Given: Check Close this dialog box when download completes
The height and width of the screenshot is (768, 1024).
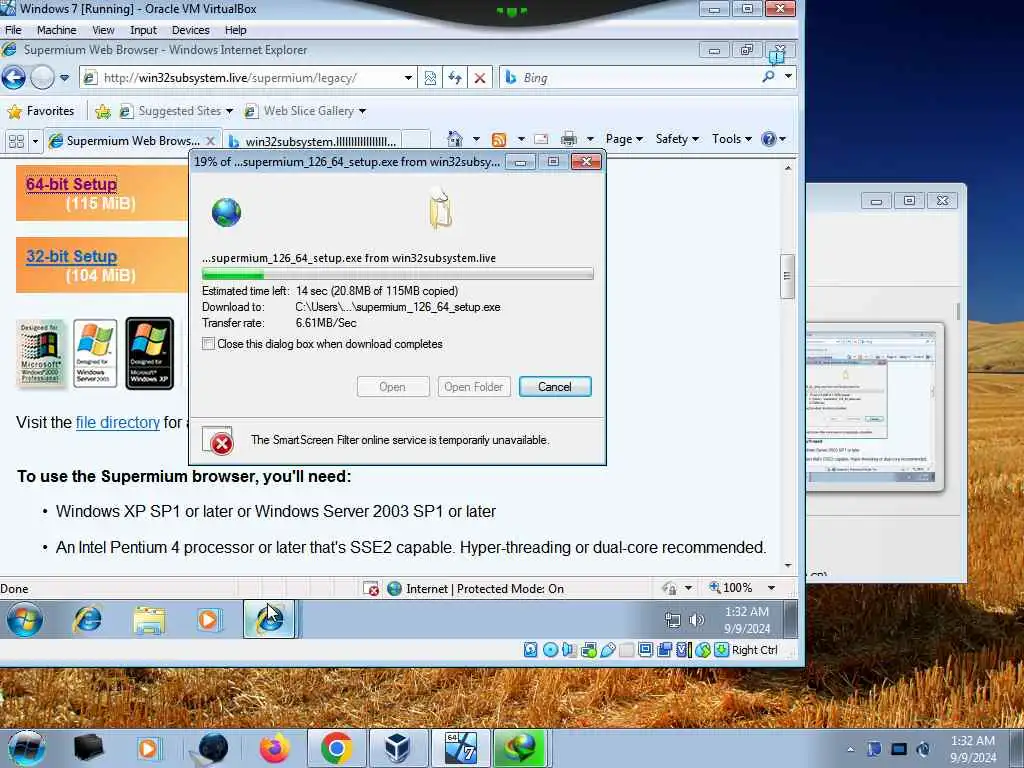Looking at the screenshot, I should pyautogui.click(x=208, y=344).
